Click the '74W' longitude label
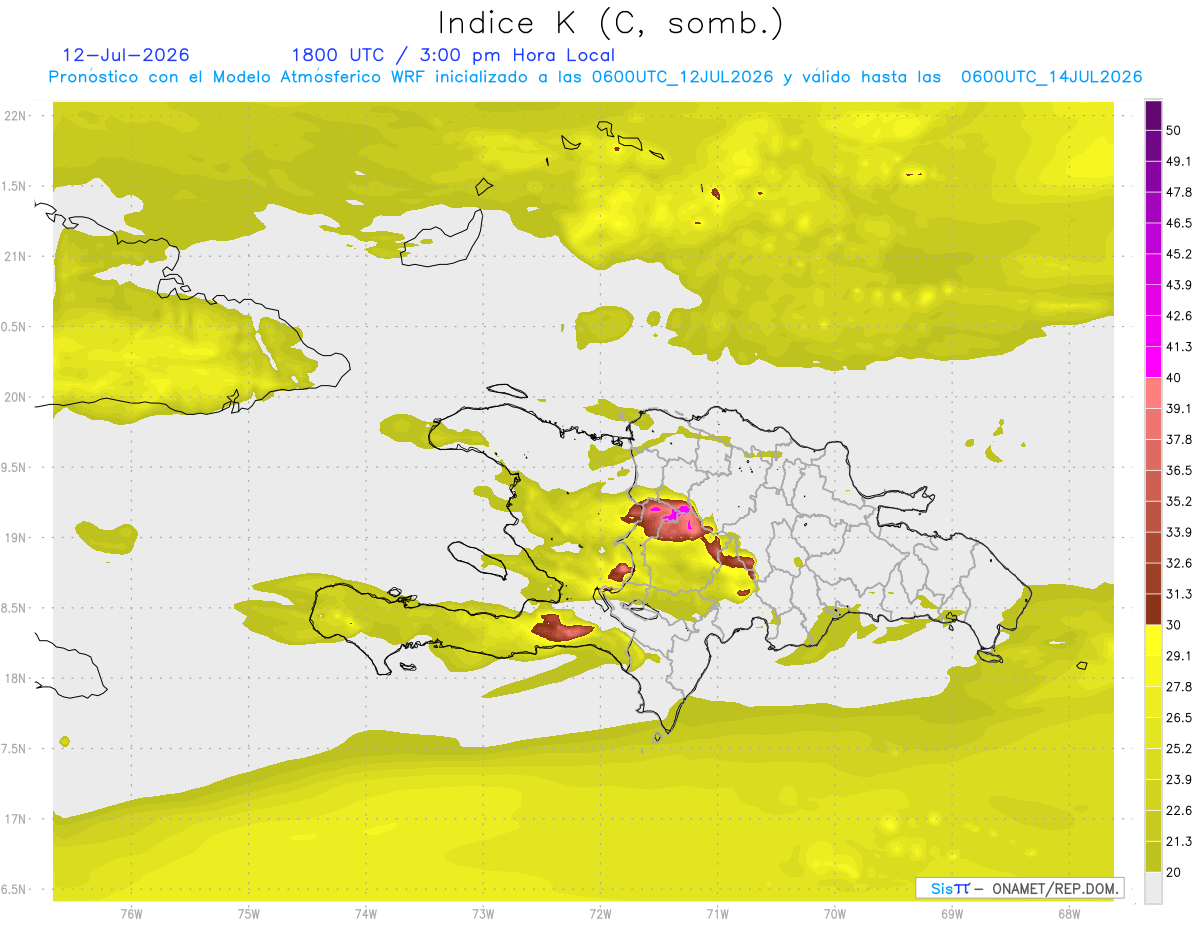Image resolution: width=1200 pixels, height=927 pixels. coord(366,913)
